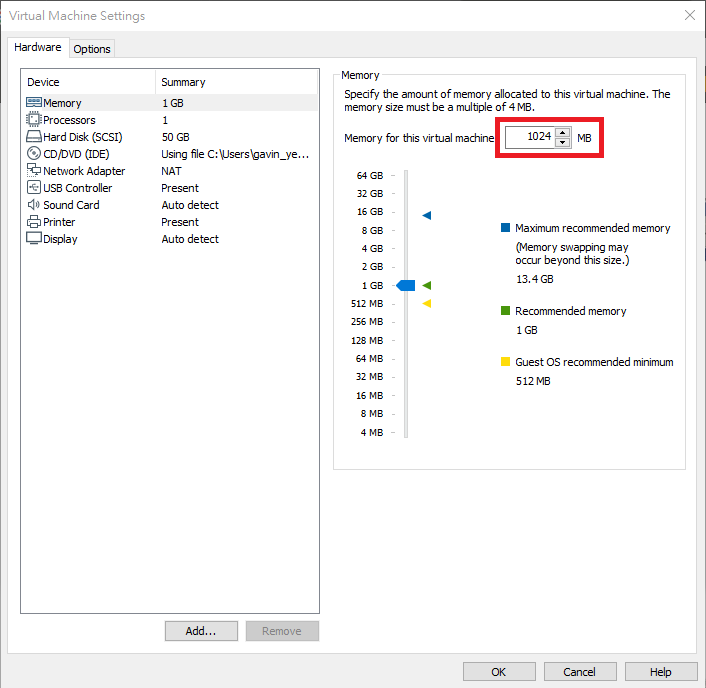This screenshot has width=706, height=688.
Task: Click the memory size input field
Action: coord(530,137)
